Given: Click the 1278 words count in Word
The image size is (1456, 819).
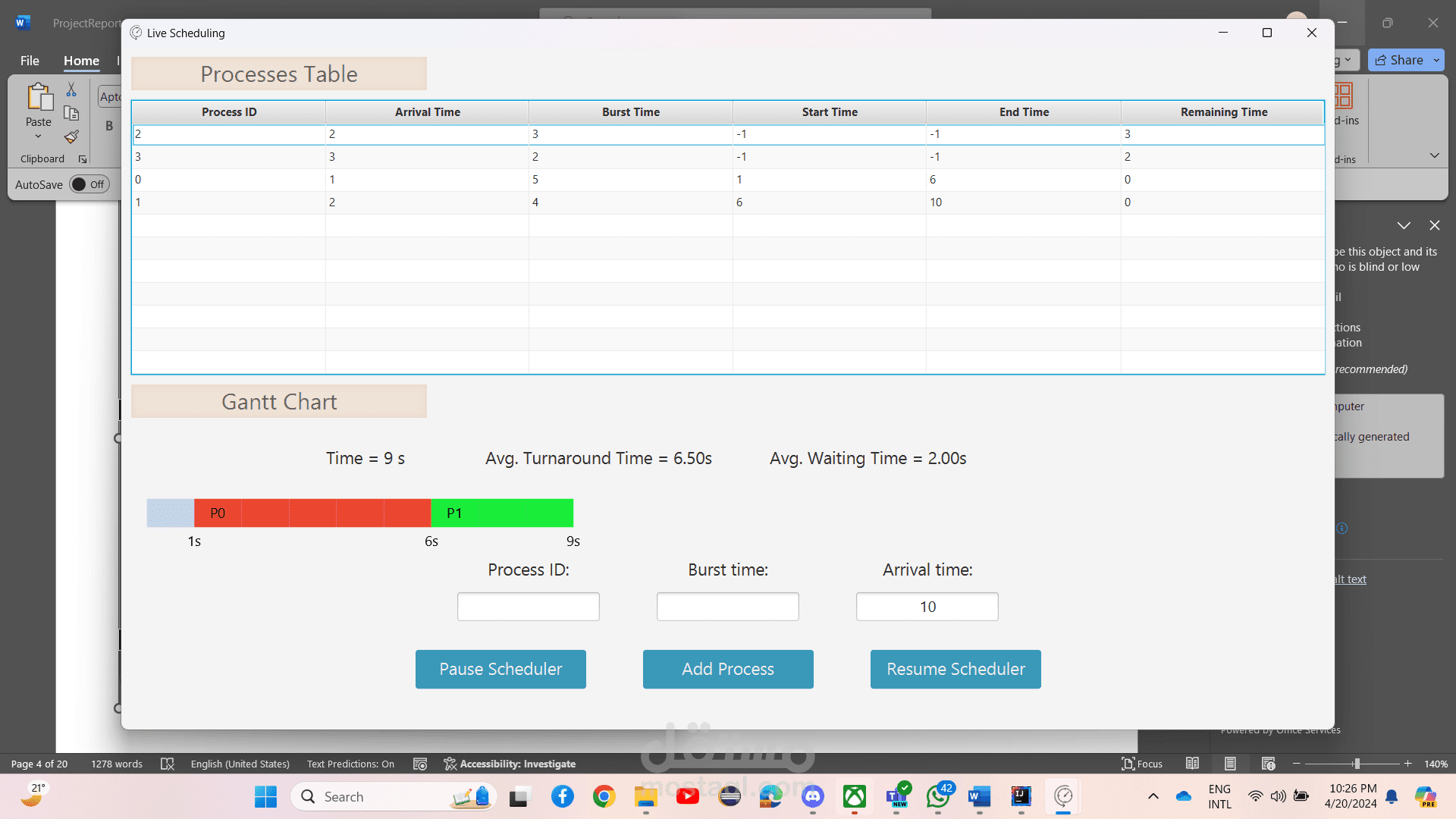Looking at the screenshot, I should tap(117, 764).
